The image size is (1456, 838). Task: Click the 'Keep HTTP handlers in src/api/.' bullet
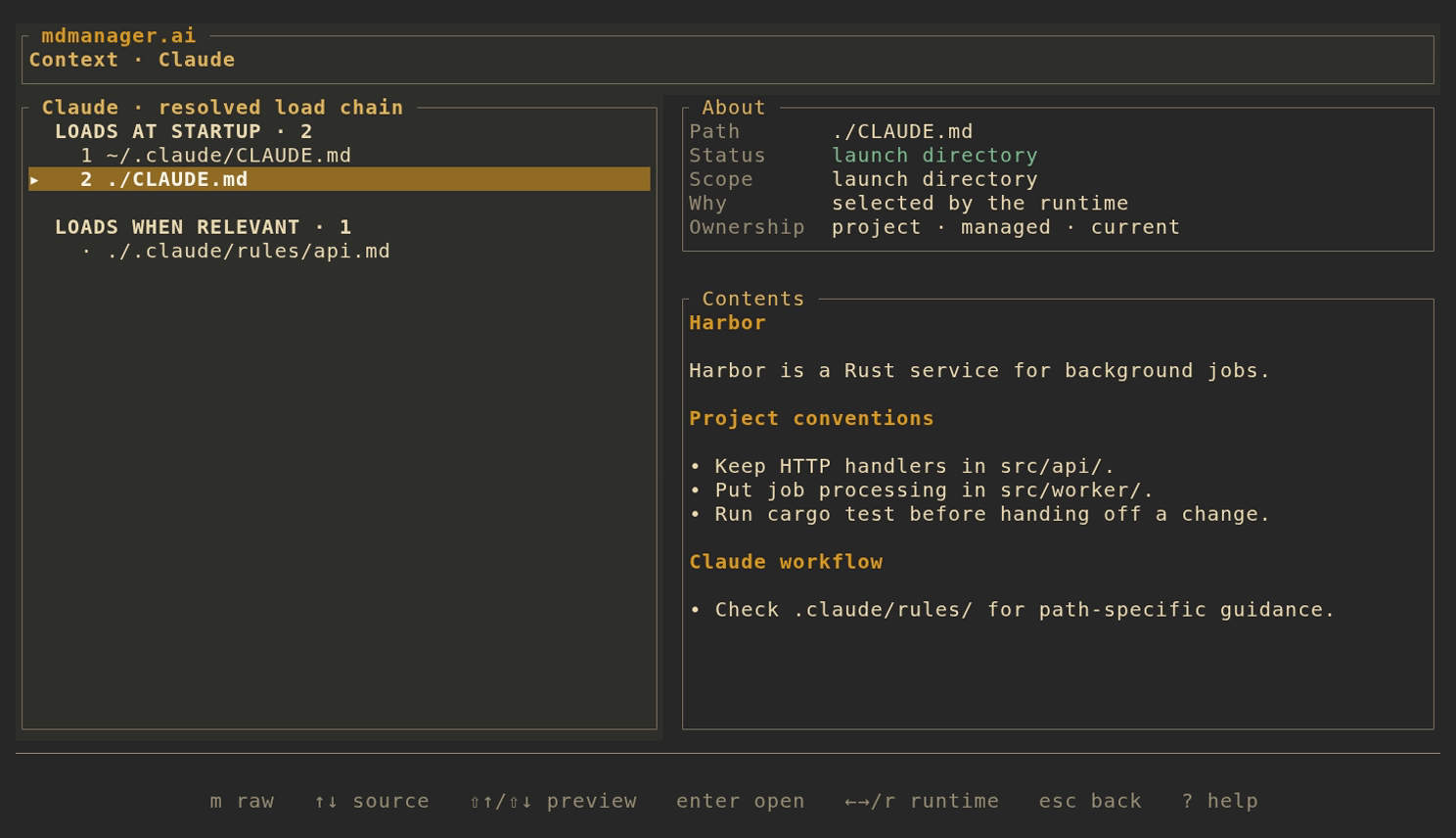(x=902, y=467)
